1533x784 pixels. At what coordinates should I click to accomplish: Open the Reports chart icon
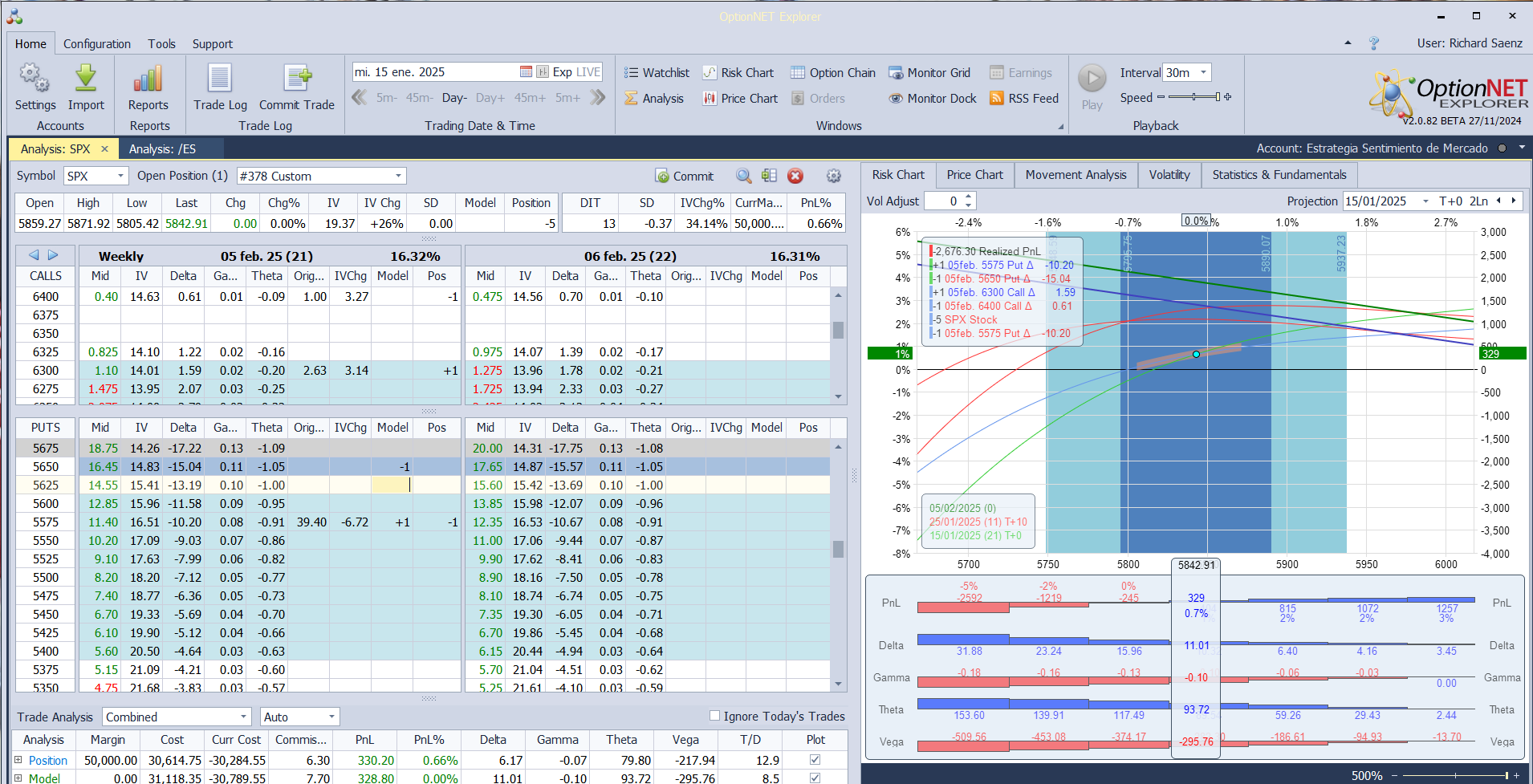[148, 79]
